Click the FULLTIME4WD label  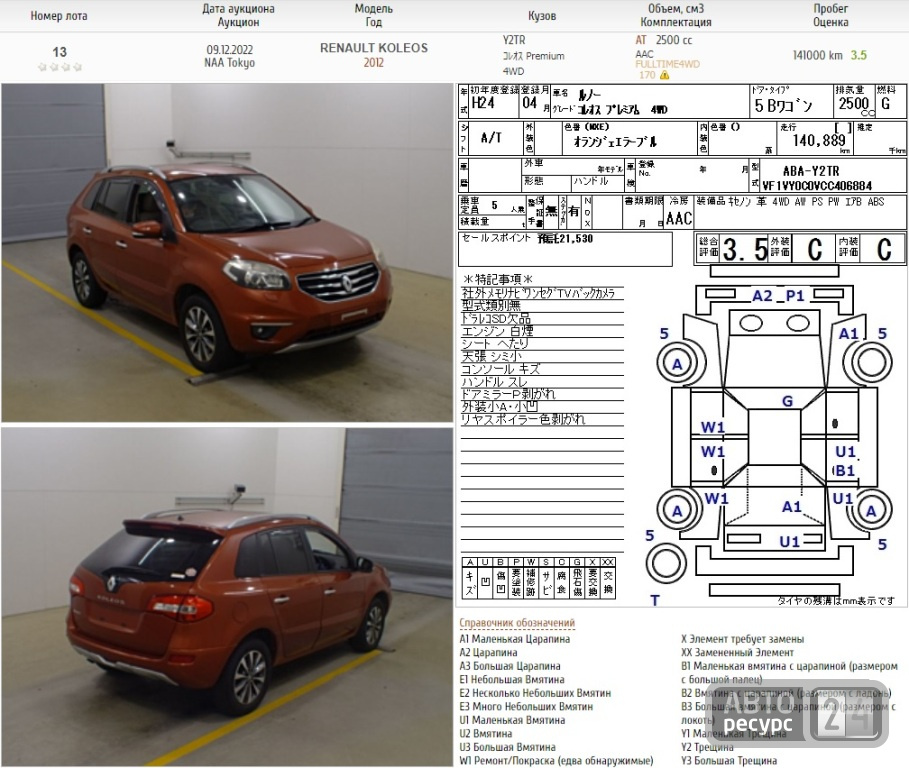coord(668,64)
